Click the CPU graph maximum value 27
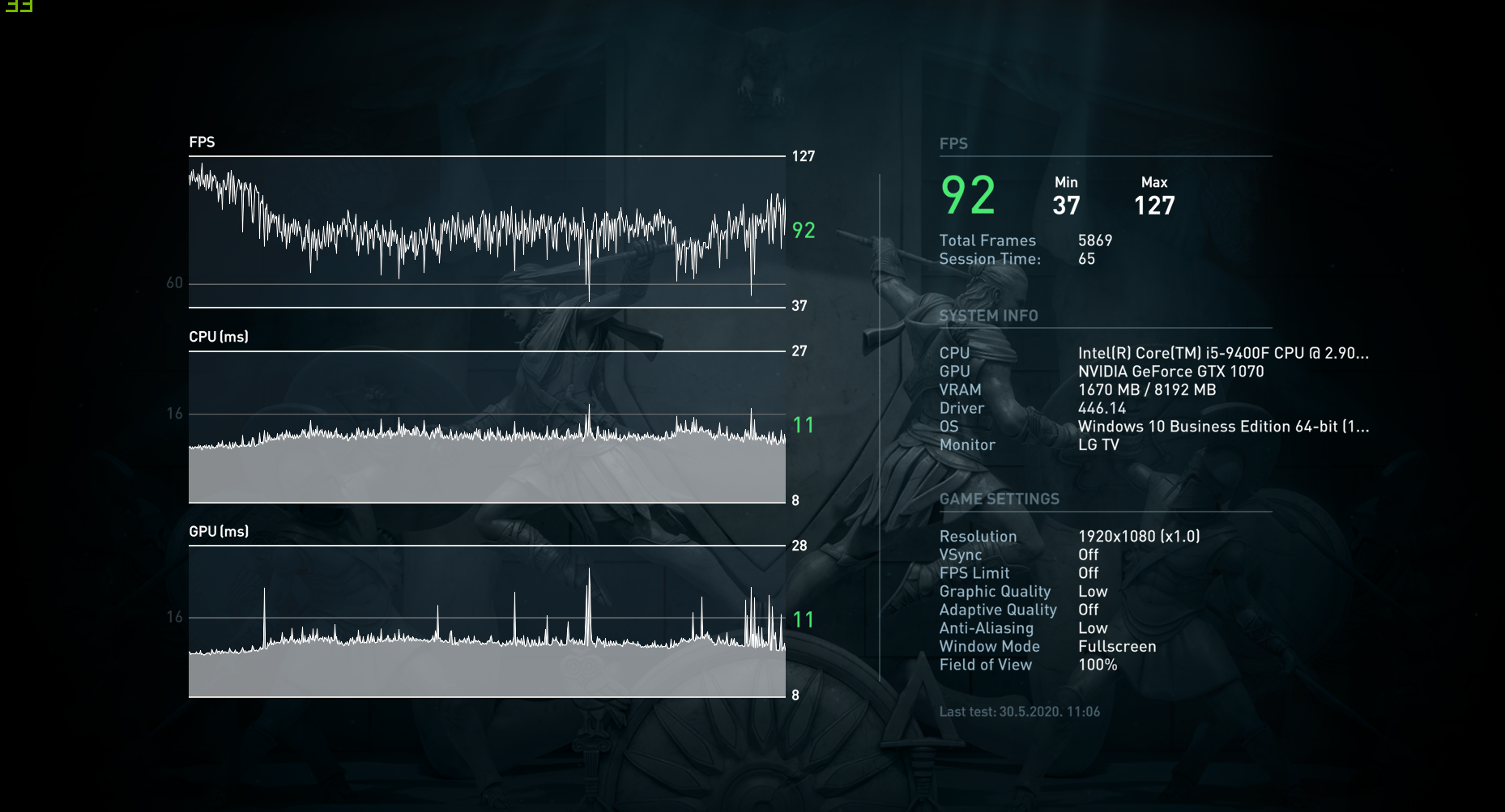This screenshot has width=1505, height=812. coord(799,351)
